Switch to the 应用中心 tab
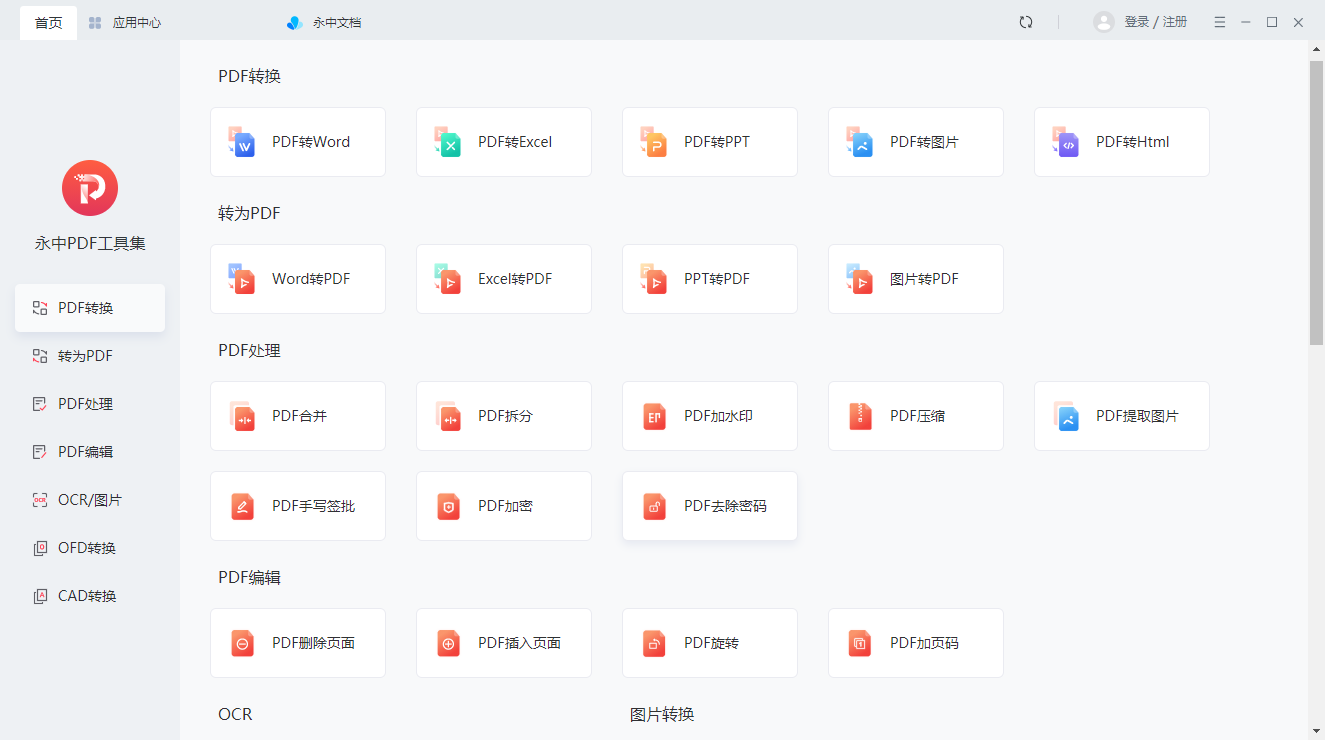 (x=125, y=21)
